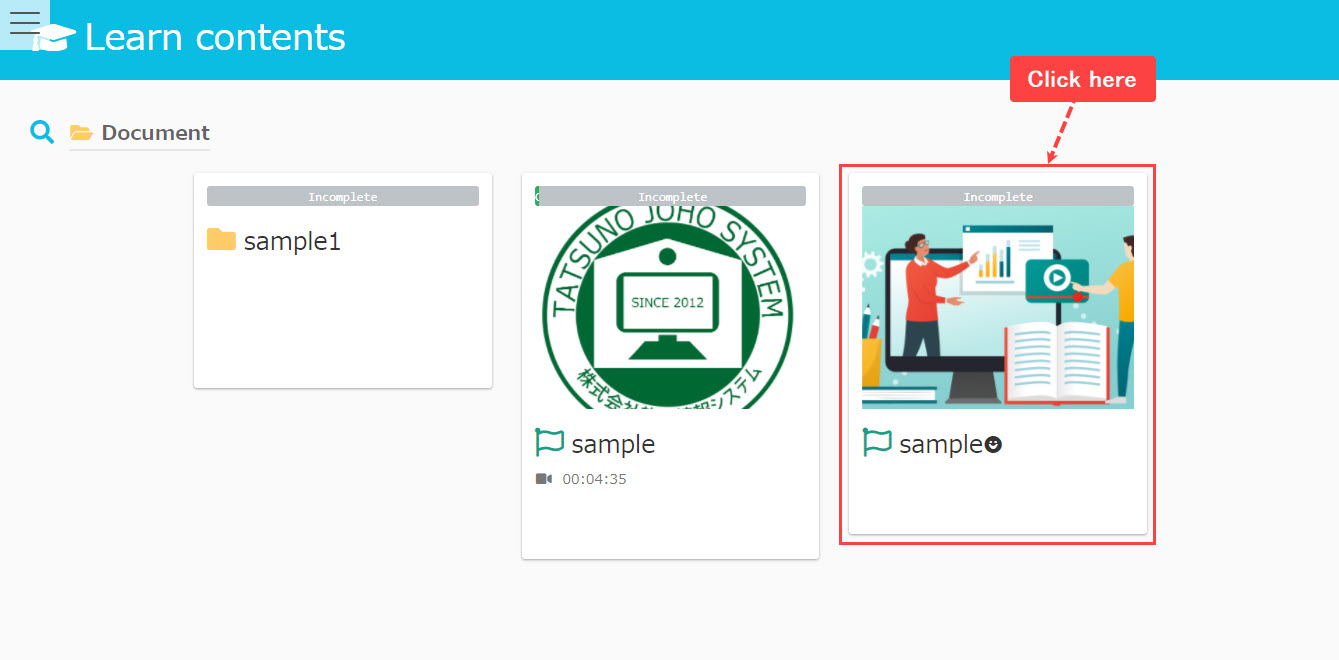
Task: Click the sample title on the rightmost card
Action: point(940,444)
